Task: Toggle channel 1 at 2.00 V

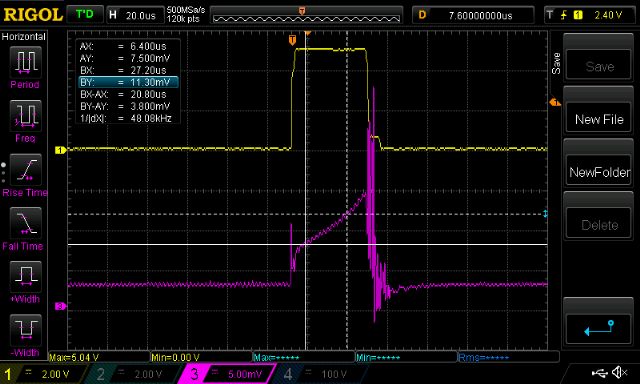Action: [44, 374]
